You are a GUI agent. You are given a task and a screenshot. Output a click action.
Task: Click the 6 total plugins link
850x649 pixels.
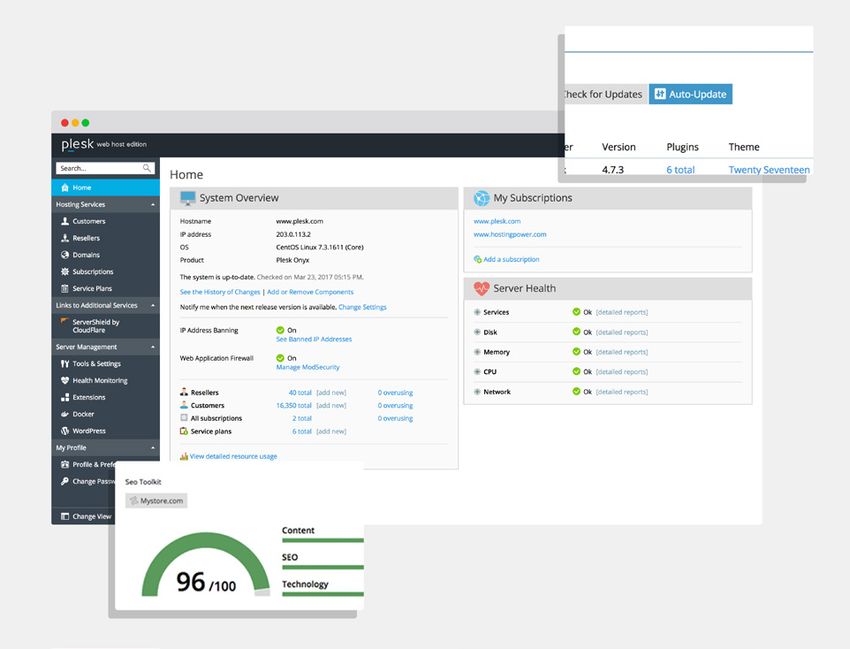pyautogui.click(x=680, y=170)
